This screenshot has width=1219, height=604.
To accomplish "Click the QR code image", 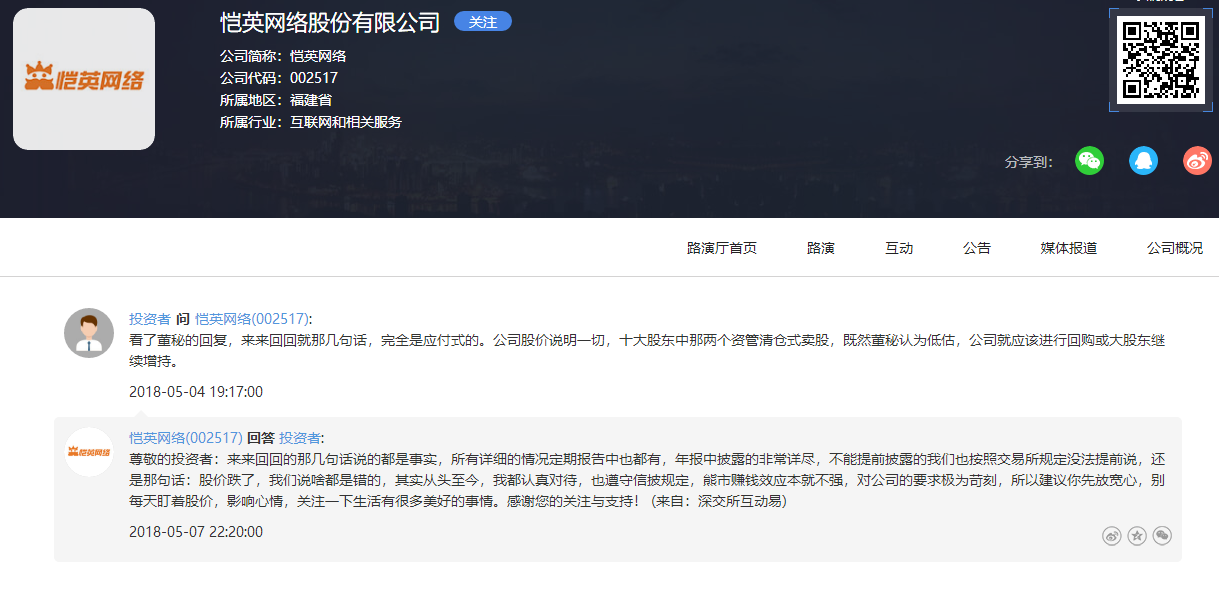I will (1161, 60).
